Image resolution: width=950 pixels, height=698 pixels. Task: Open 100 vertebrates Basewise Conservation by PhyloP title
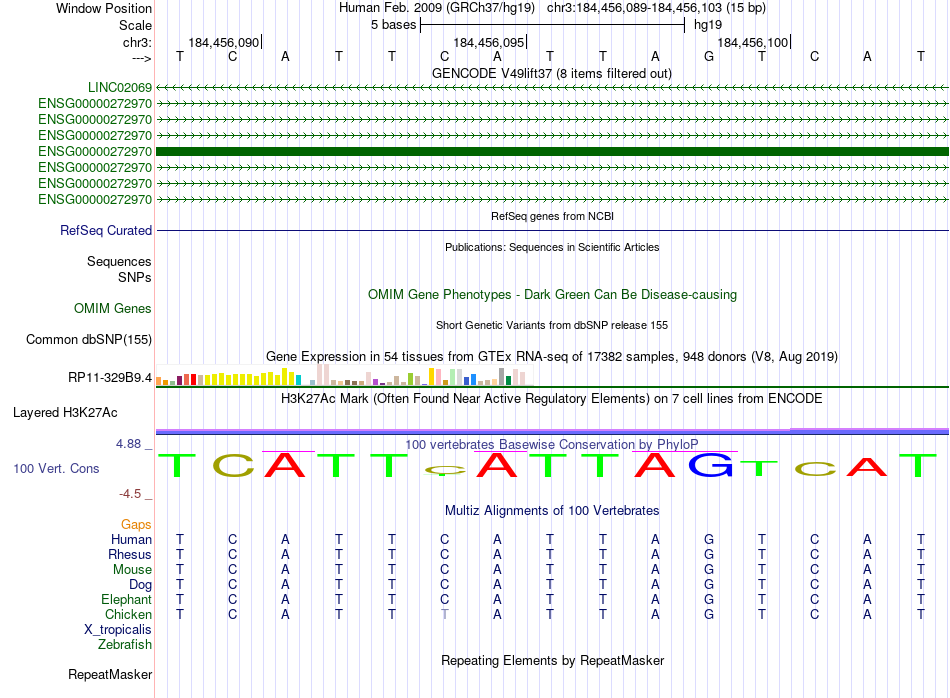coord(552,444)
